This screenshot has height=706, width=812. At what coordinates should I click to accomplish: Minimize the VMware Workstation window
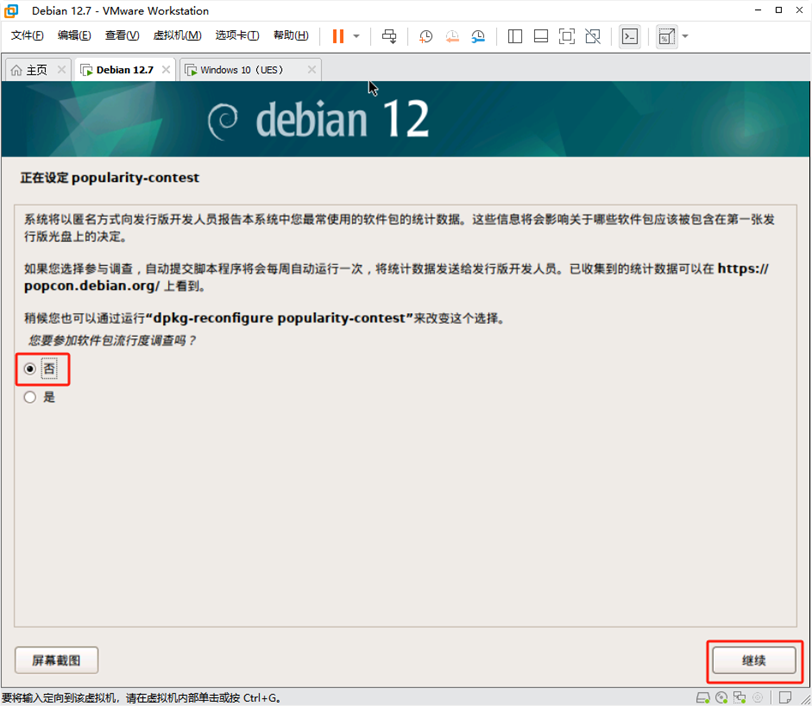coord(758,10)
